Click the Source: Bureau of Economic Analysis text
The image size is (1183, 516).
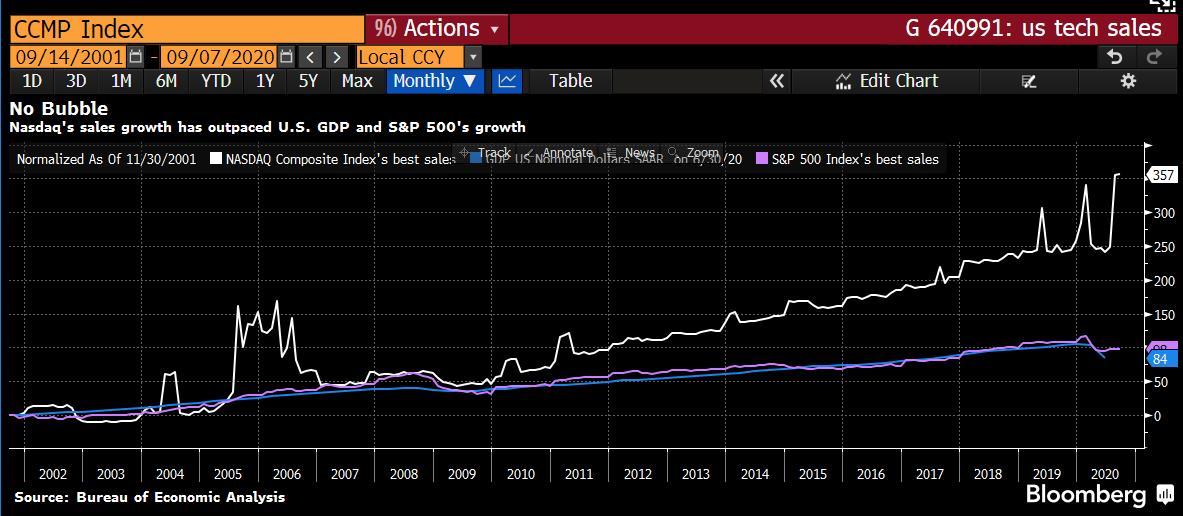pos(150,497)
